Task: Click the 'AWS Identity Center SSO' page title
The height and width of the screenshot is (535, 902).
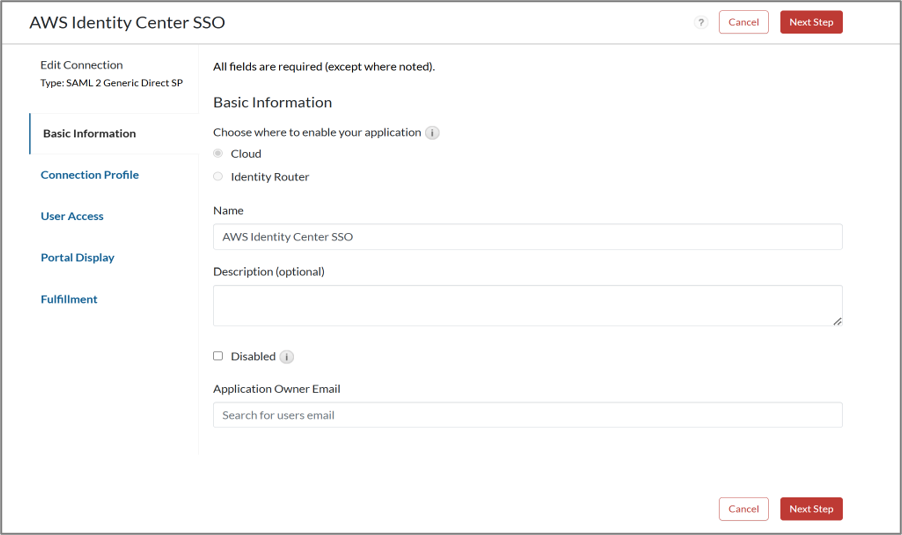Action: point(127,22)
